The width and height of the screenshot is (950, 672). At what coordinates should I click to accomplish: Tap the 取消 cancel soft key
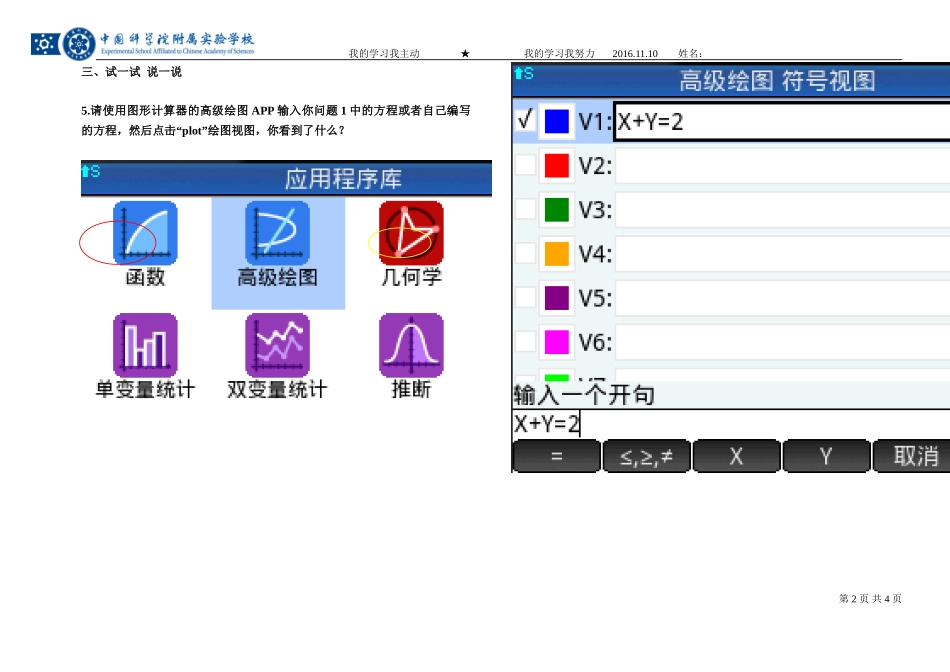click(912, 456)
